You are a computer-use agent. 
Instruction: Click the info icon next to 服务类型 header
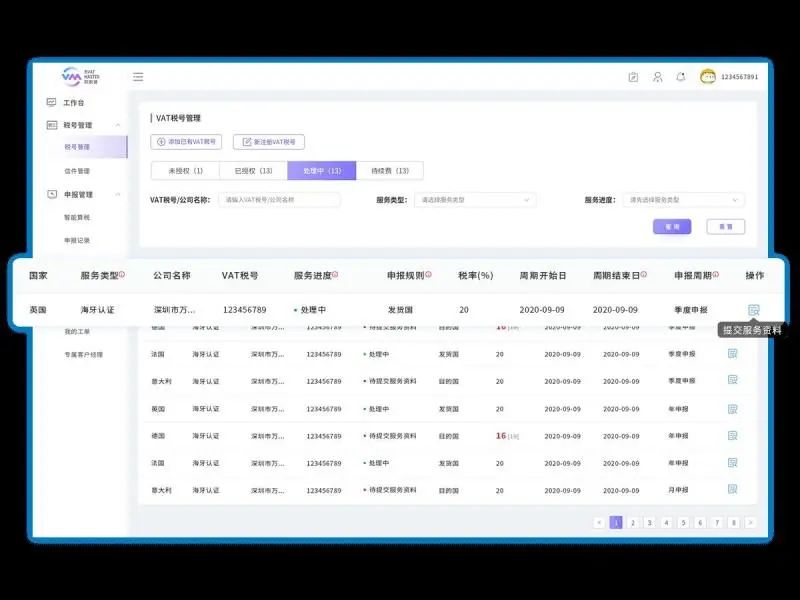[122, 274]
